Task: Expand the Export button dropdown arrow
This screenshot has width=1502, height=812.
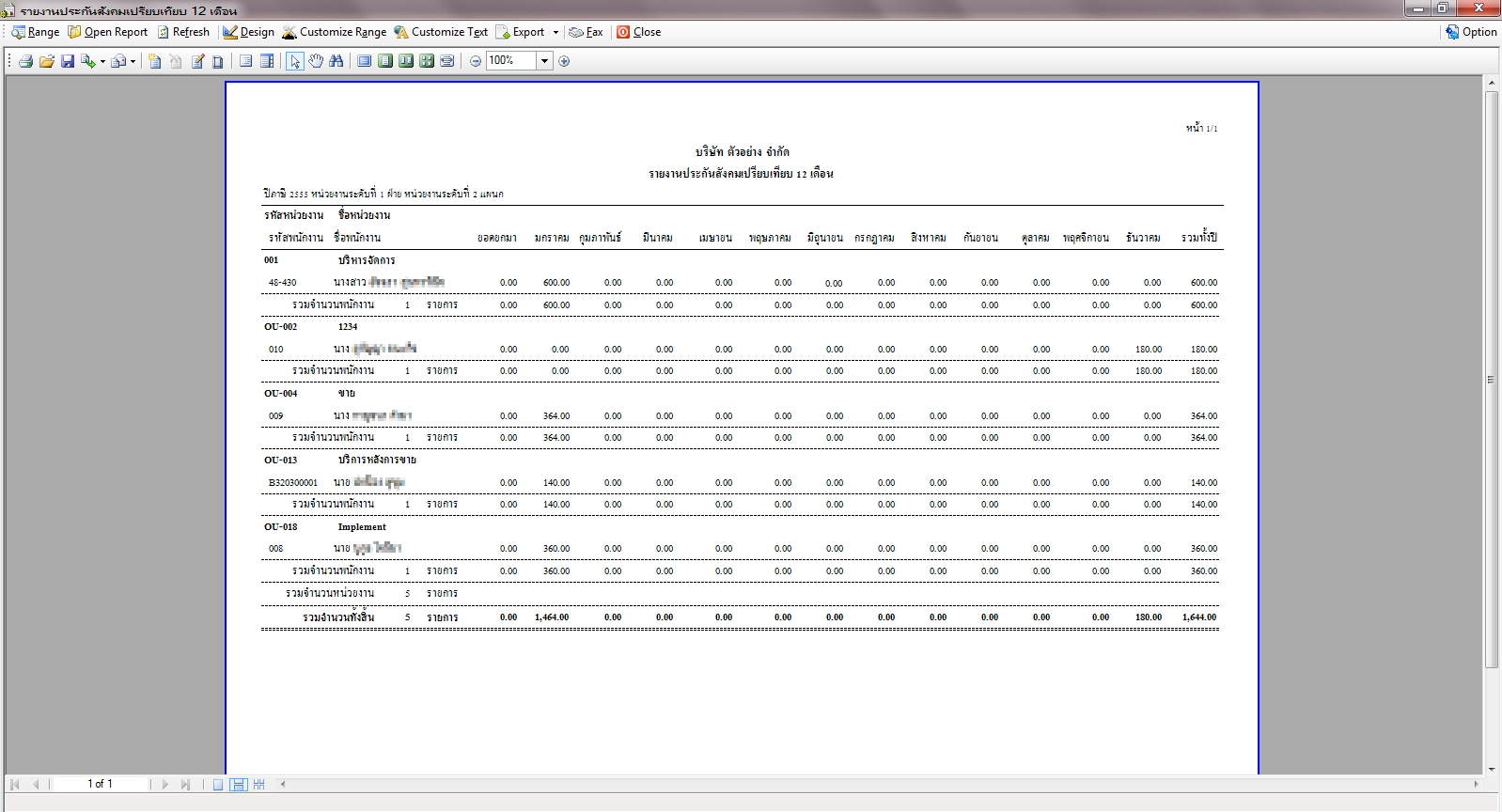Action: (555, 32)
